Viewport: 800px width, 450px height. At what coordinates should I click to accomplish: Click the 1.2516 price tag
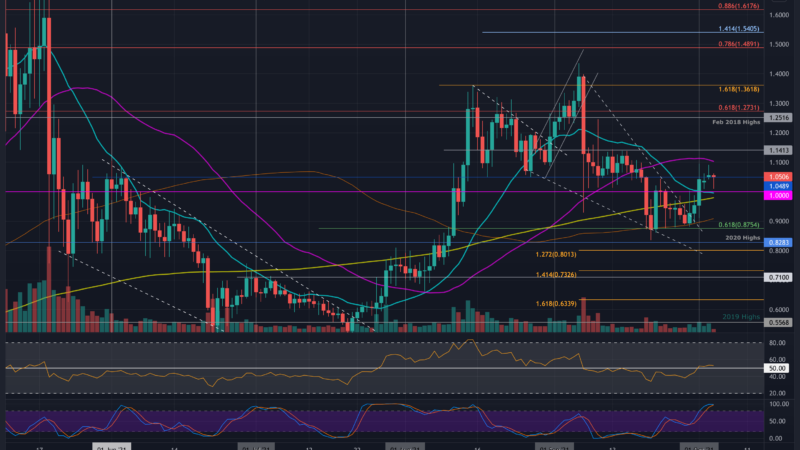[x=778, y=118]
